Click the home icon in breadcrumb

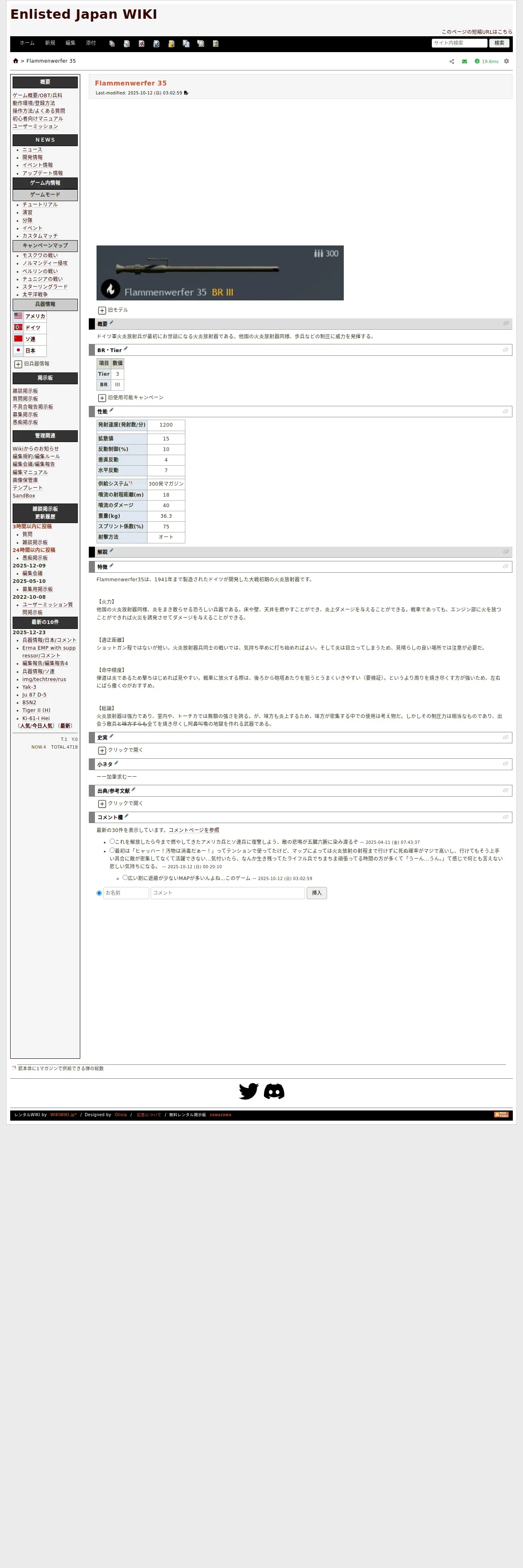click(16, 61)
